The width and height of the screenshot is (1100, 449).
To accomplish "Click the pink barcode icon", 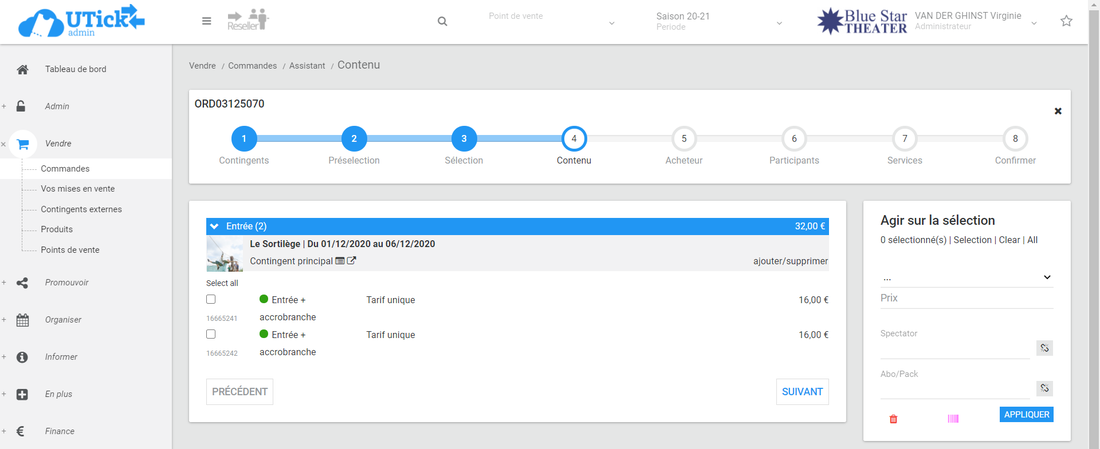I will [953, 419].
